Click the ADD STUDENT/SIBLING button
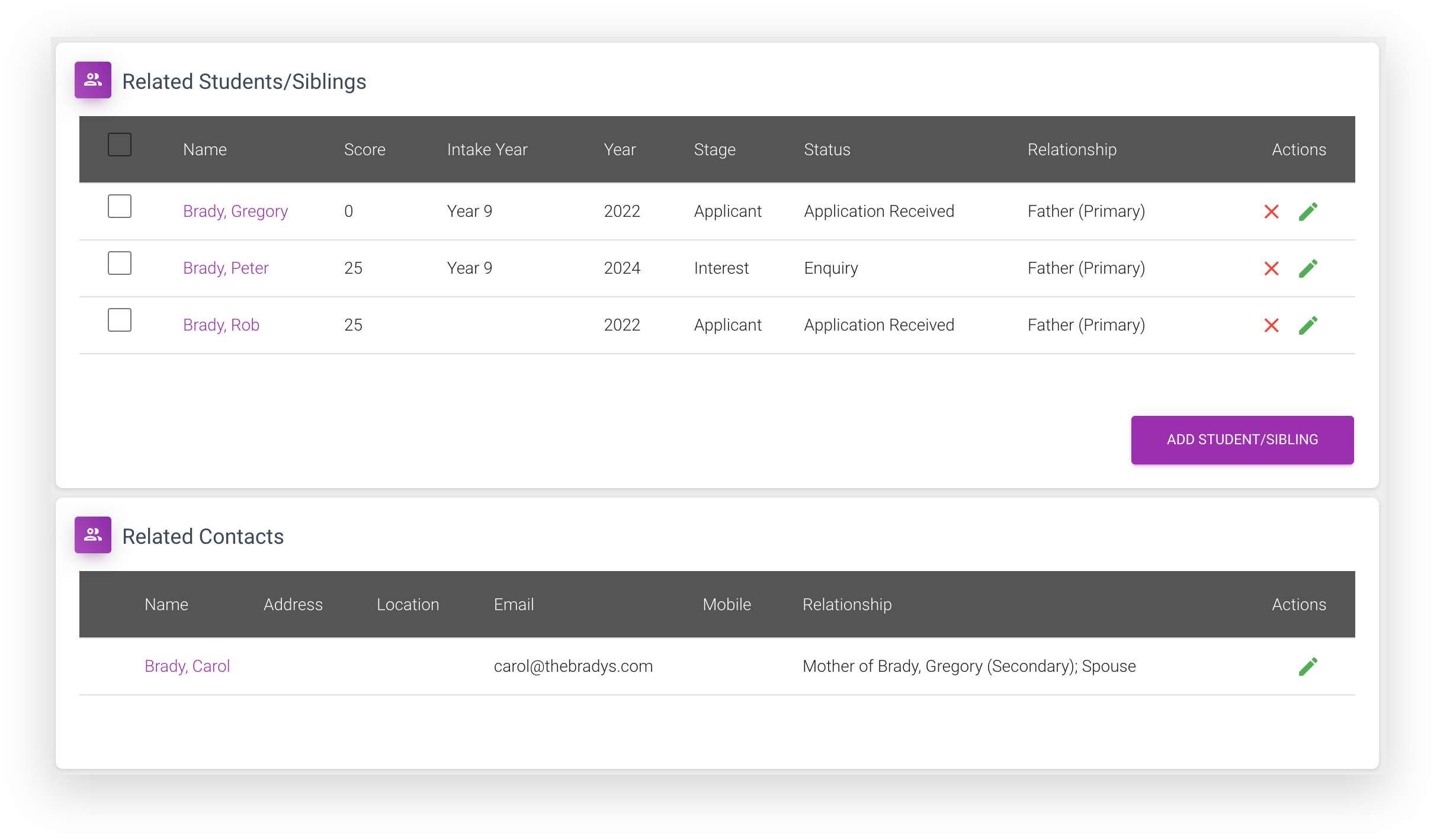This screenshot has width=1437, height=840. 1242,440
